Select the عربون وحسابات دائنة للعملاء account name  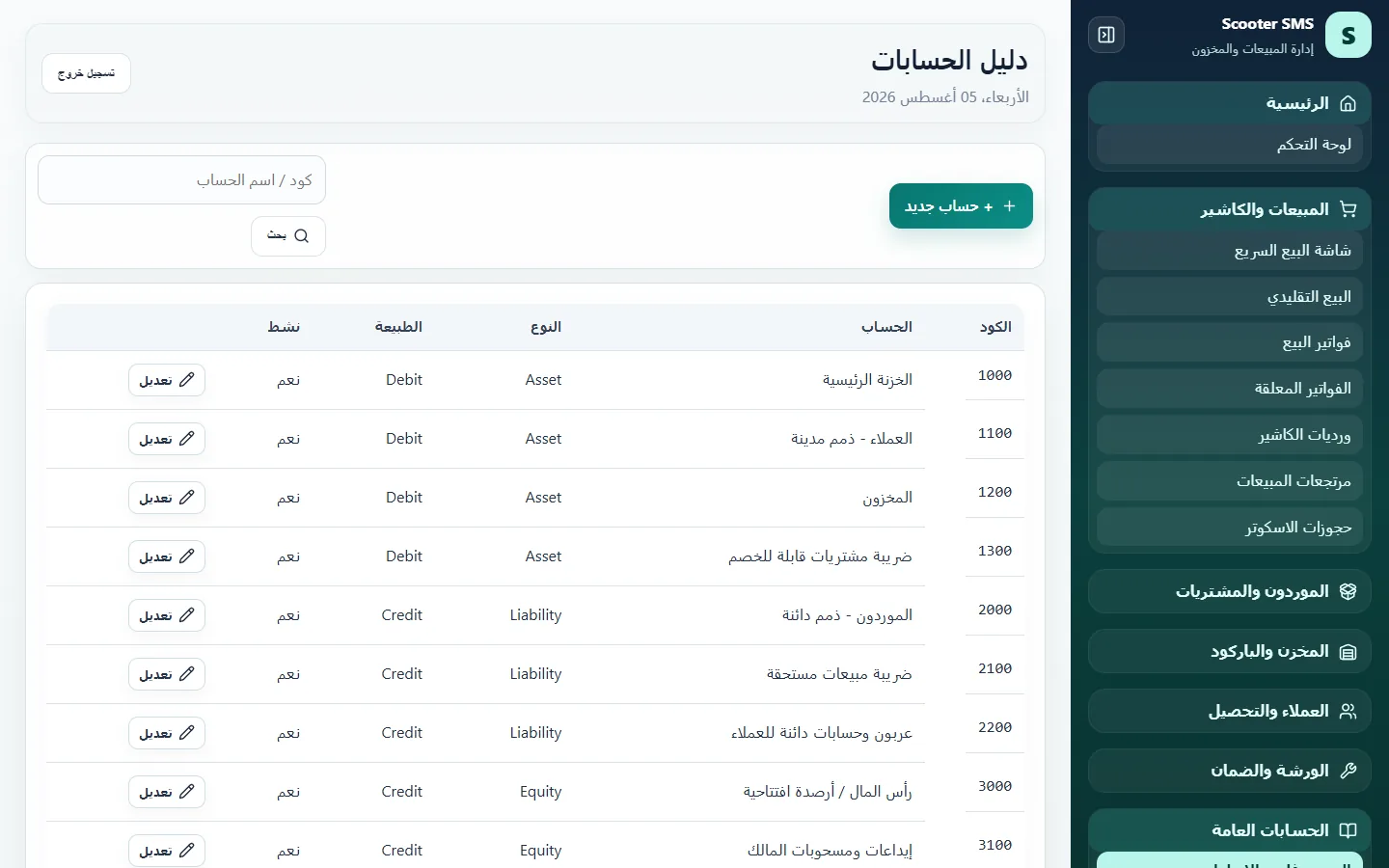(x=822, y=733)
